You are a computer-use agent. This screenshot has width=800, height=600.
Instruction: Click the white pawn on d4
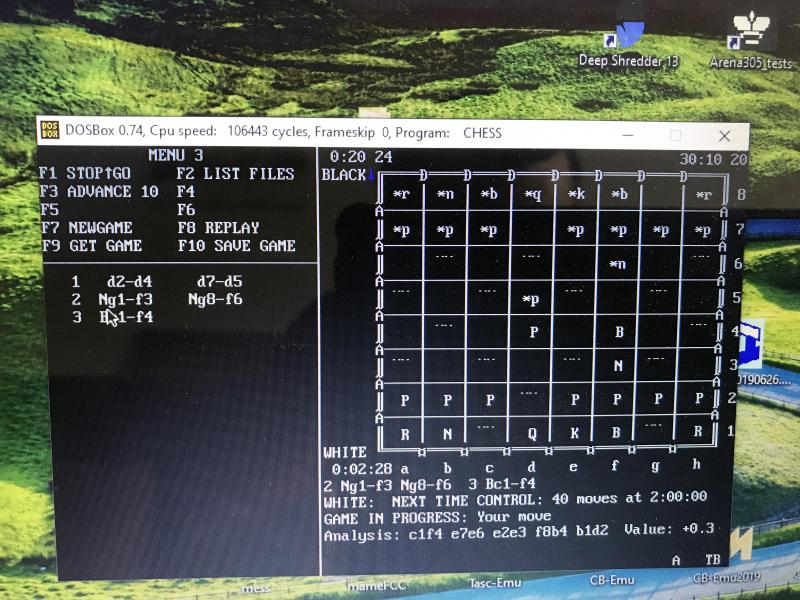click(x=533, y=331)
